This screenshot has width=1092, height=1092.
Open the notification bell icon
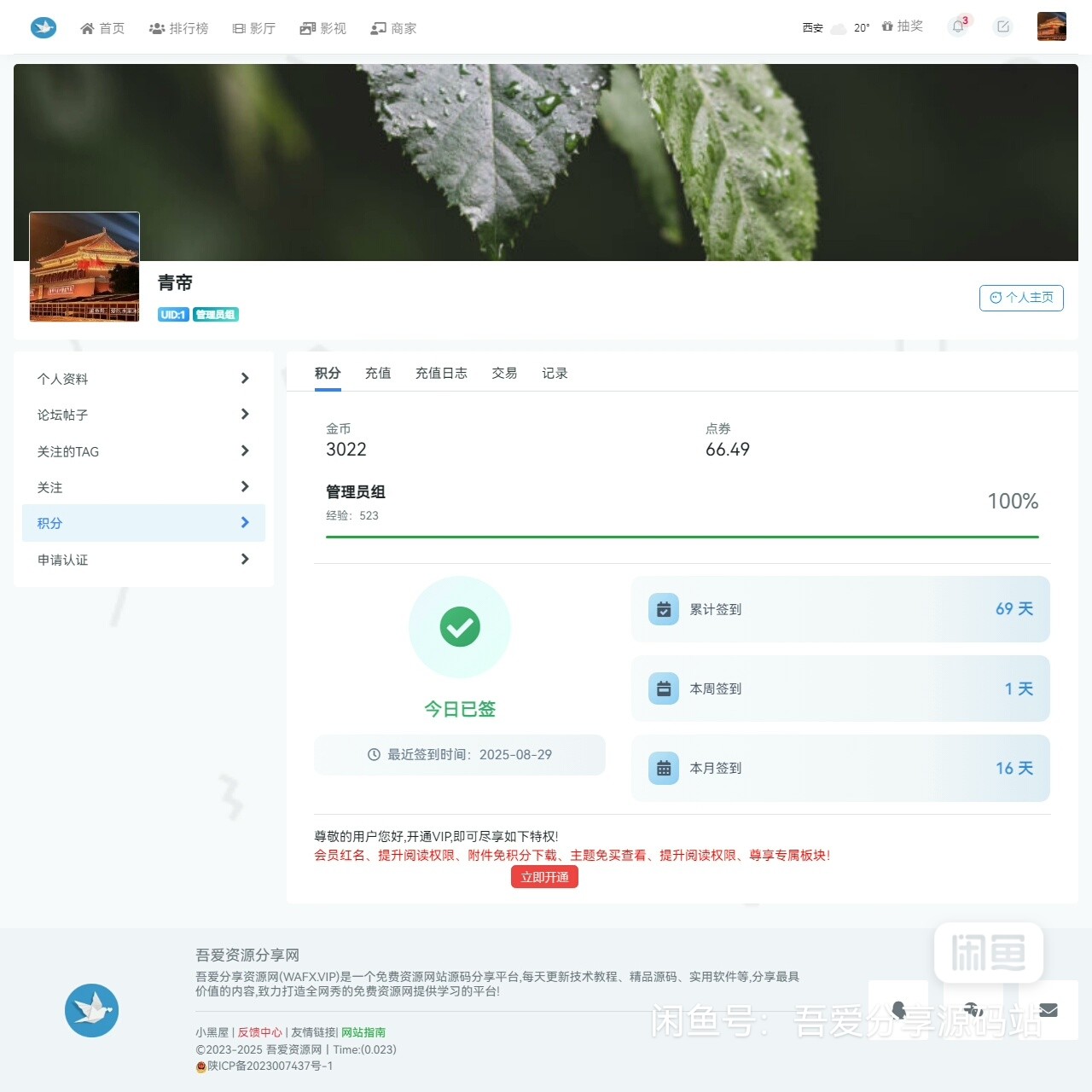[958, 26]
